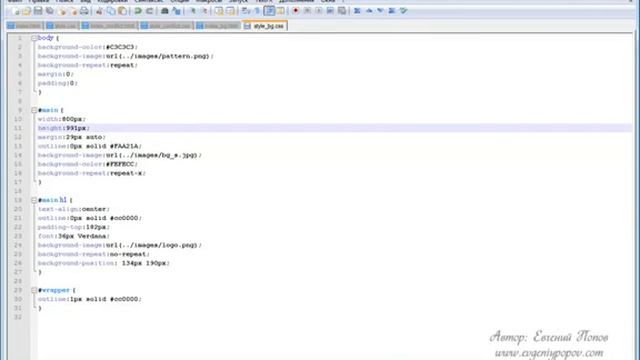The height and width of the screenshot is (360, 640).
Task: Toggle word wrap in the toolbar
Action: 246,11
